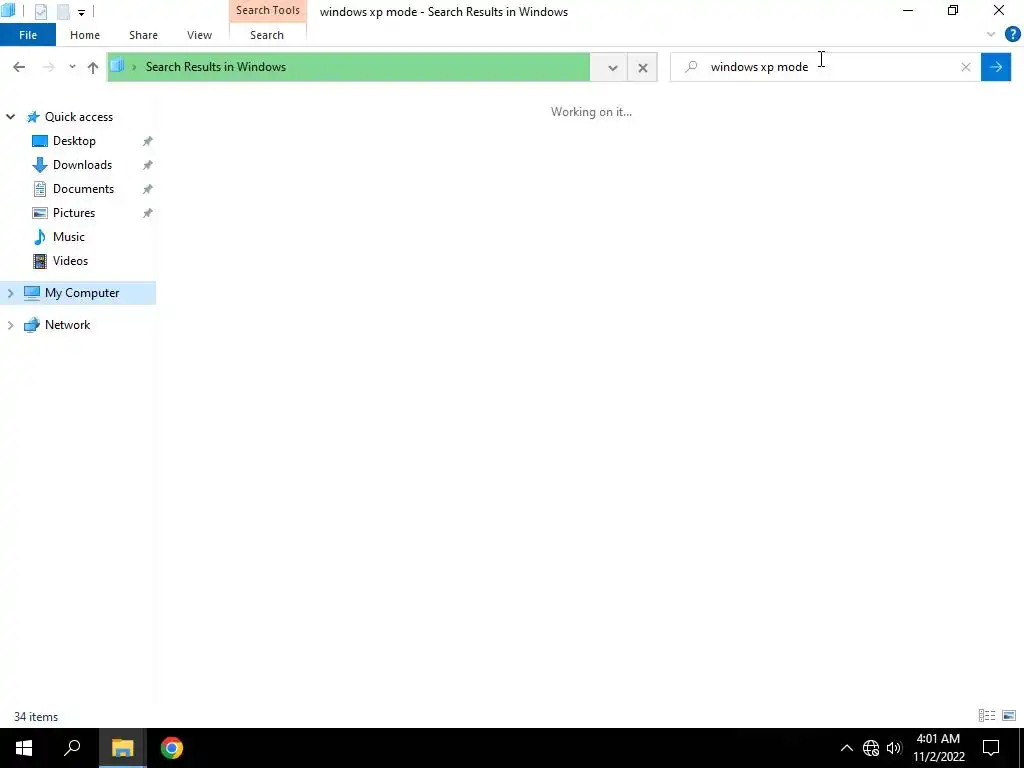Screen dimensions: 1024x768
Task: Click the File Explorer taskbar icon
Action: click(x=122, y=748)
